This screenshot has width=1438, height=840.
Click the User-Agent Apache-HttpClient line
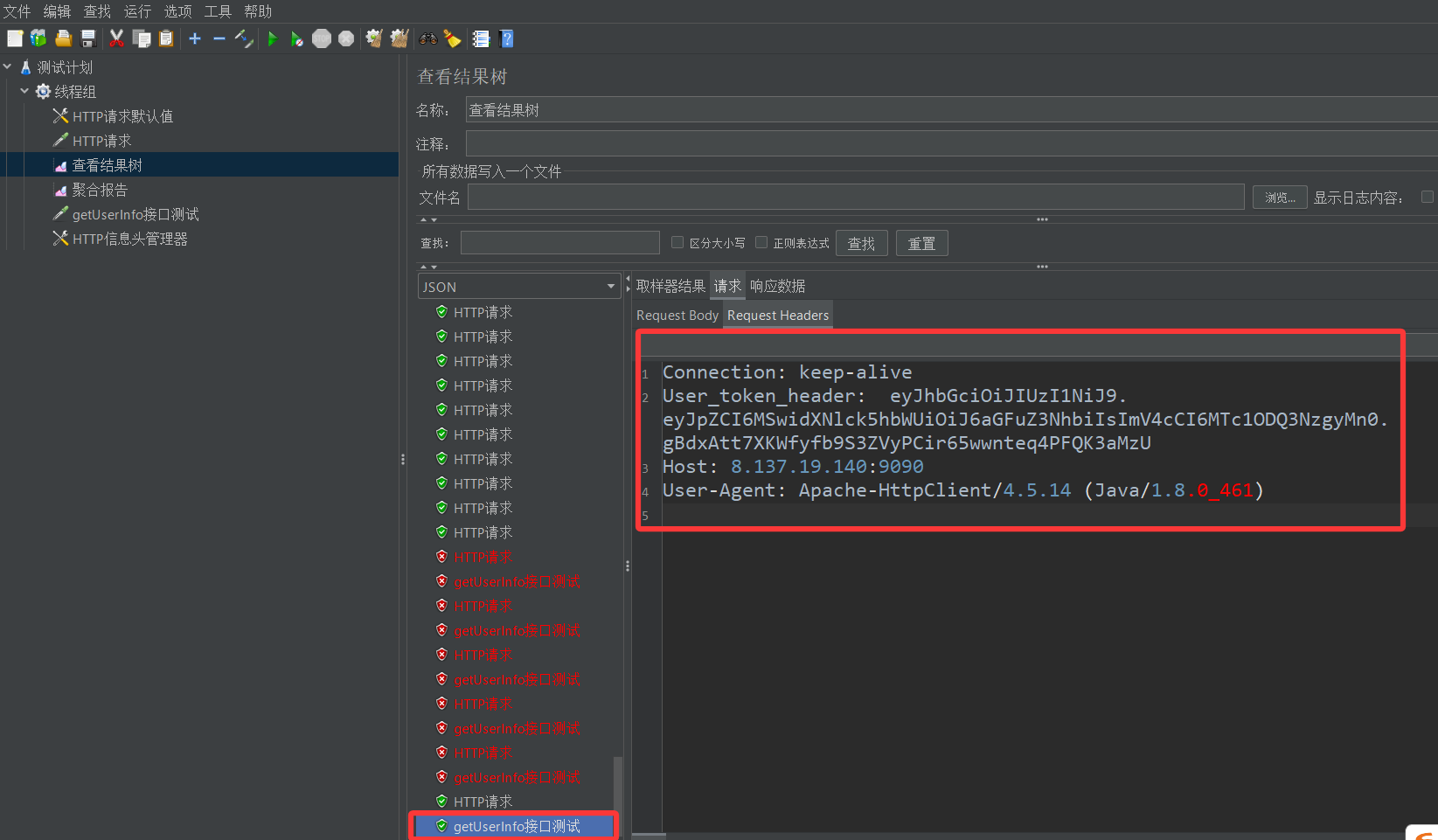pos(962,490)
